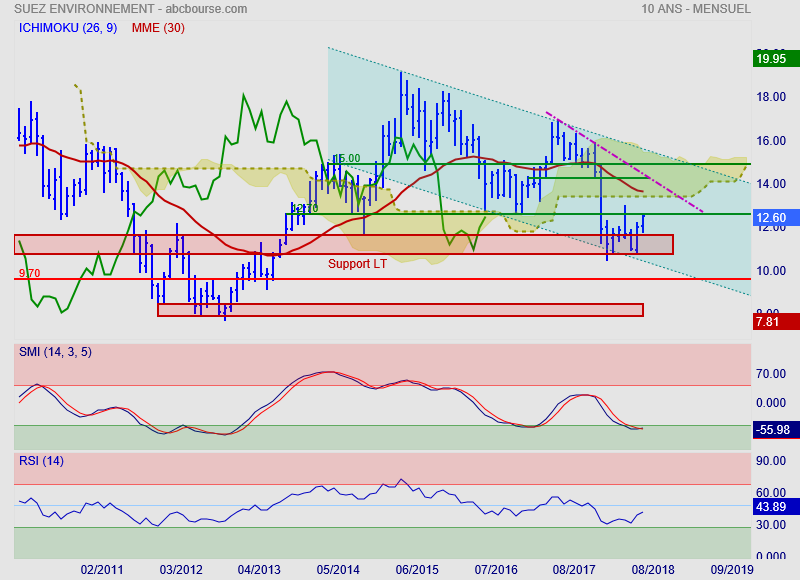Viewport: 800px width, 580px height.
Task: Click the blue 12.60 current price tag
Action: pyautogui.click(x=776, y=218)
